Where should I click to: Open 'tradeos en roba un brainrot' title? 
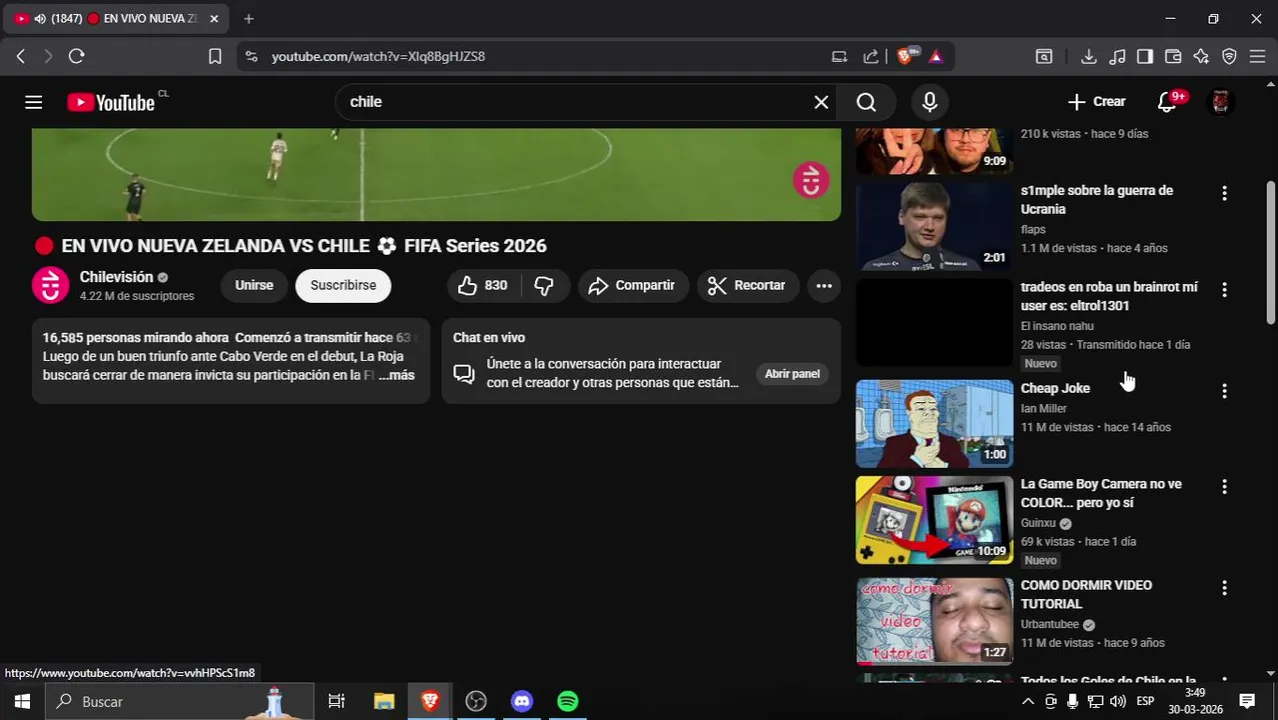1109,296
